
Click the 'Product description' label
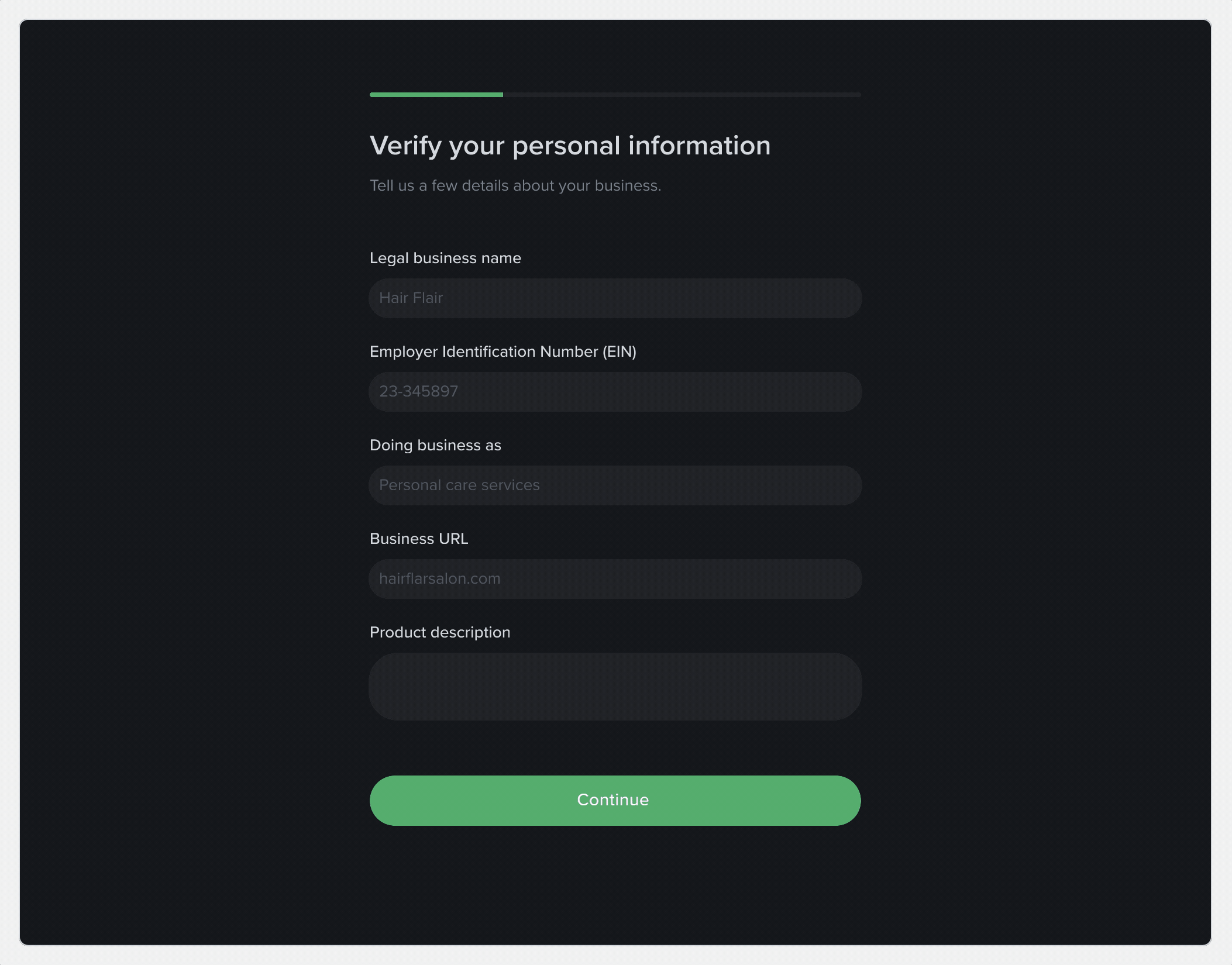tap(440, 632)
